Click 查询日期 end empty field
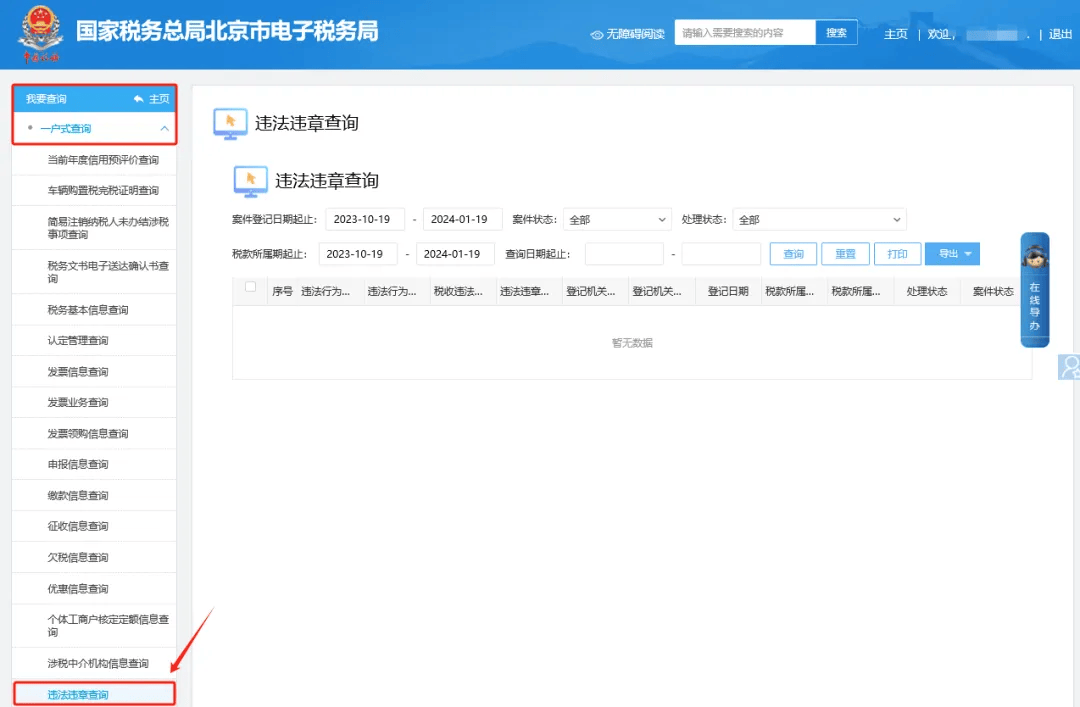The image size is (1080, 707). (x=721, y=254)
